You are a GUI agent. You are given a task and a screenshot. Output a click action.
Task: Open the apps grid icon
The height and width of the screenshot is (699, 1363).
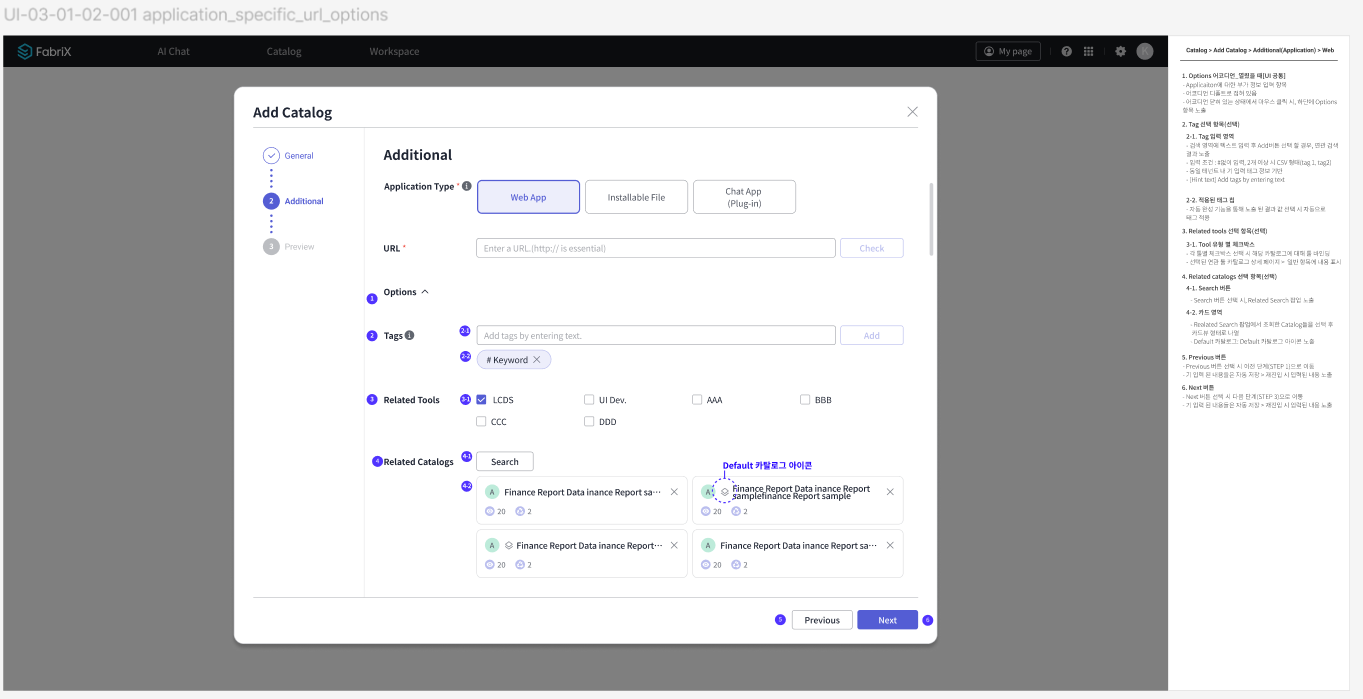pyautogui.click(x=1089, y=51)
